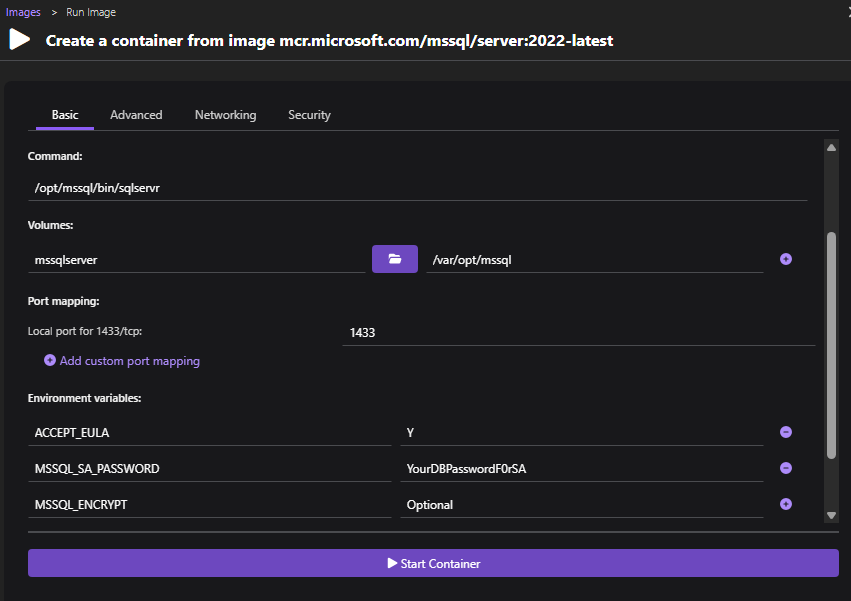Switch back to the Basic tab
The image size is (851, 601).
[x=64, y=114]
